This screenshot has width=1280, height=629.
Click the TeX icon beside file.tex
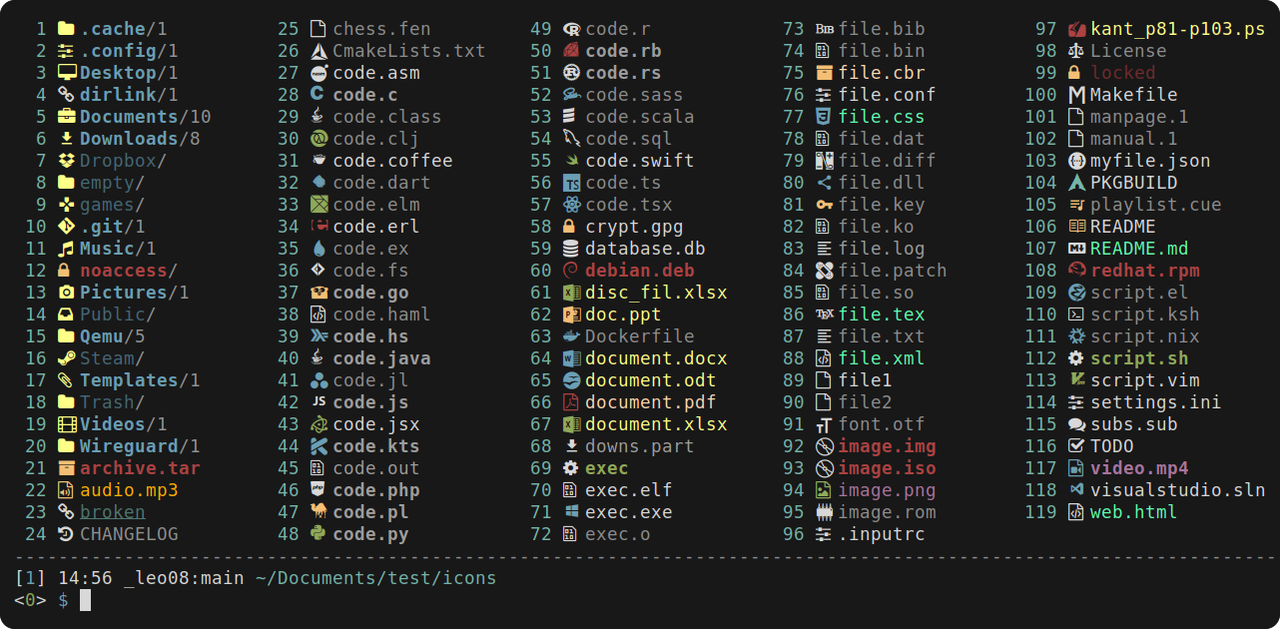(824, 315)
